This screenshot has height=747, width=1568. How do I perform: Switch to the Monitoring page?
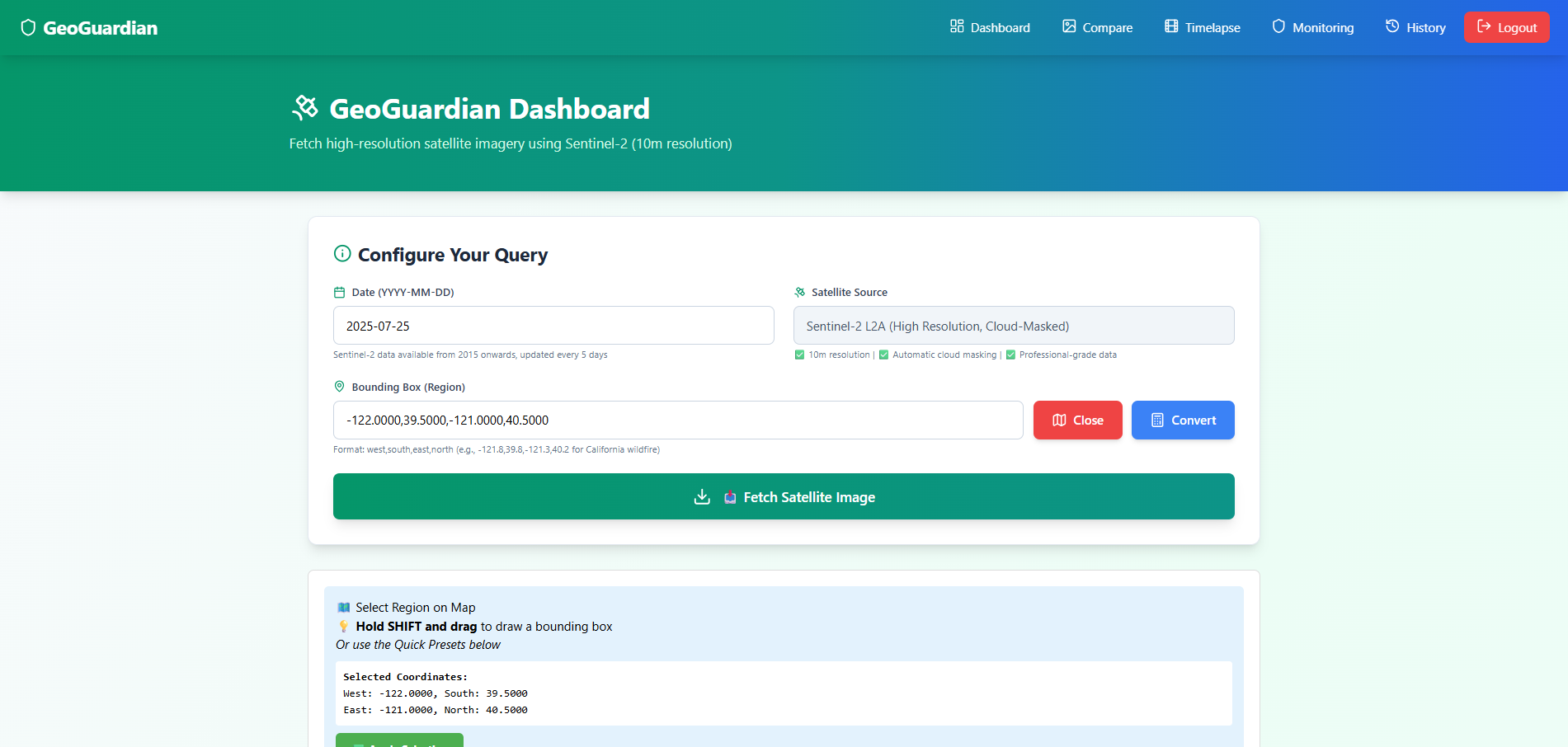[x=1312, y=27]
